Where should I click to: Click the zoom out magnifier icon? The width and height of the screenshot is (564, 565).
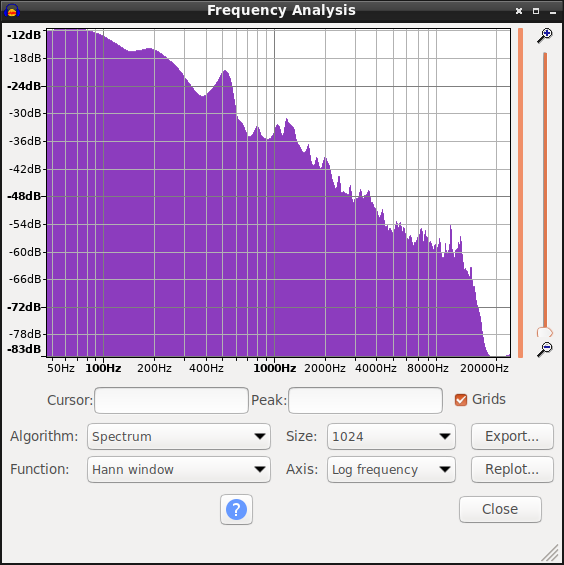click(545, 349)
